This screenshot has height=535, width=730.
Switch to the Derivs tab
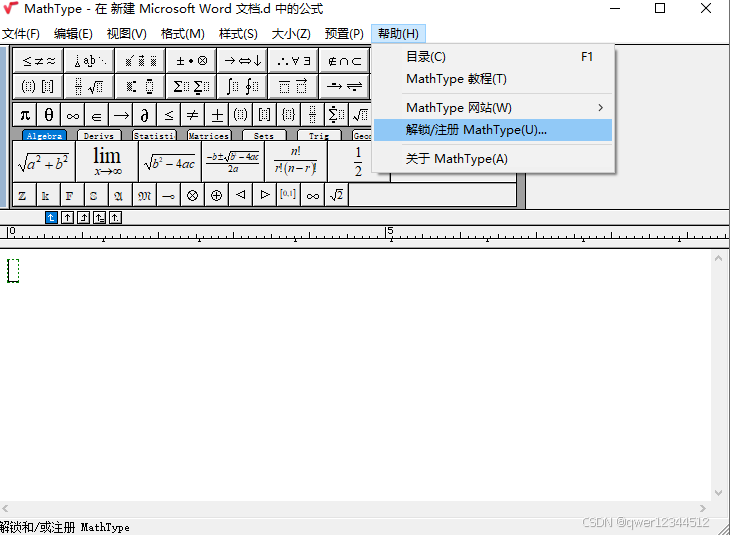point(99,135)
